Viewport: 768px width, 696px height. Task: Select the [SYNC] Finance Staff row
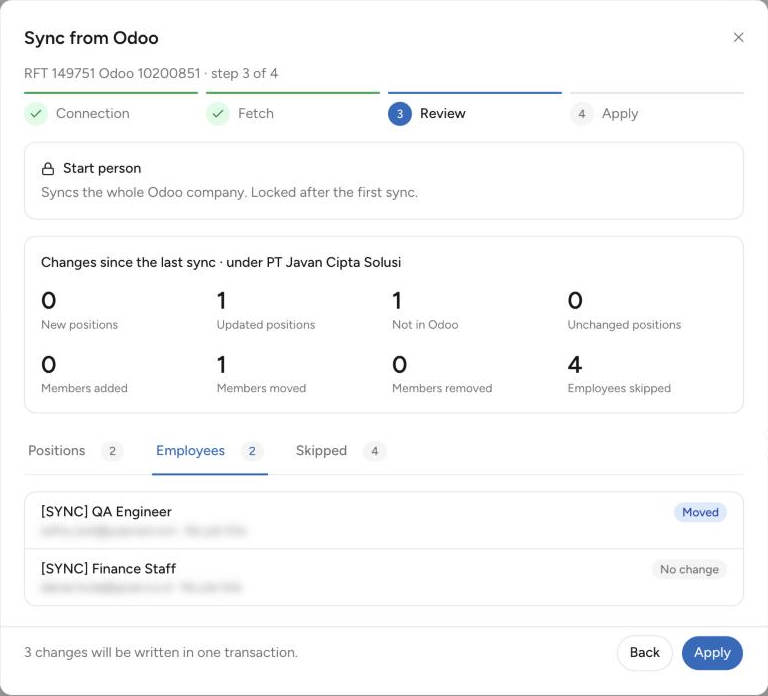[384, 577]
